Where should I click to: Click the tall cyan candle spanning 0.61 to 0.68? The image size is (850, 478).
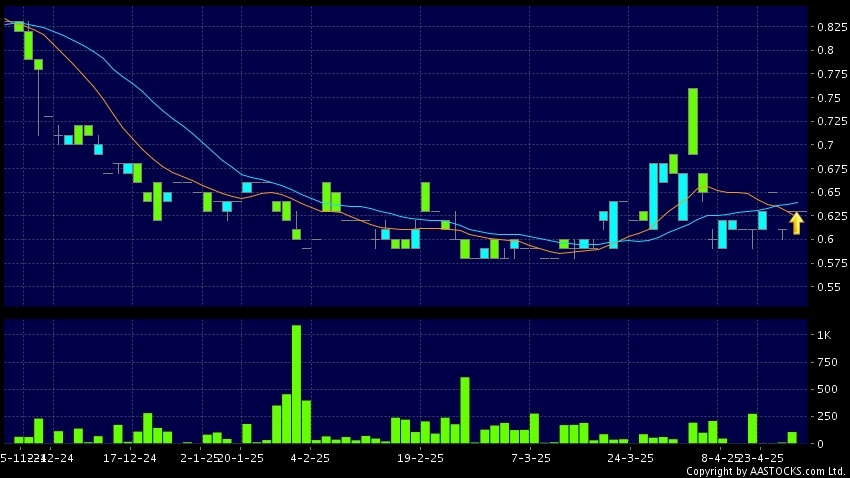pos(653,196)
